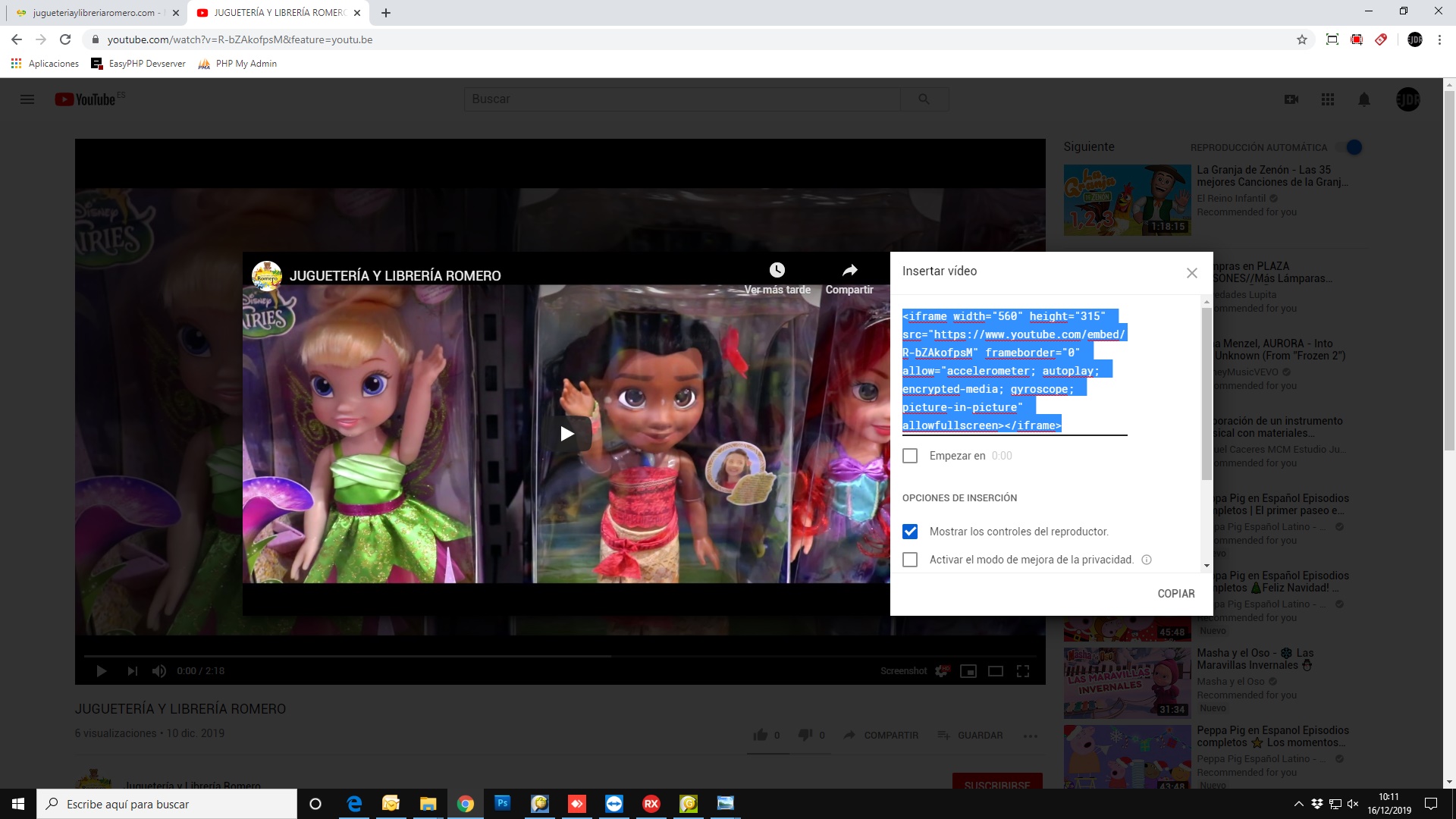This screenshot has width=1456, height=819.
Task: Click COPIAR to copy embed code
Action: pyautogui.click(x=1176, y=594)
